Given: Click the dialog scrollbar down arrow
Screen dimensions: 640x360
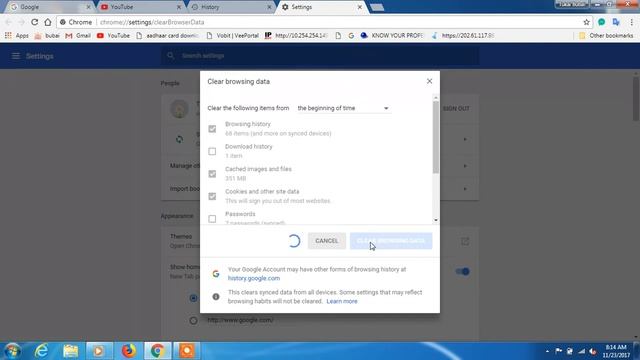Looking at the screenshot, I should [436, 220].
